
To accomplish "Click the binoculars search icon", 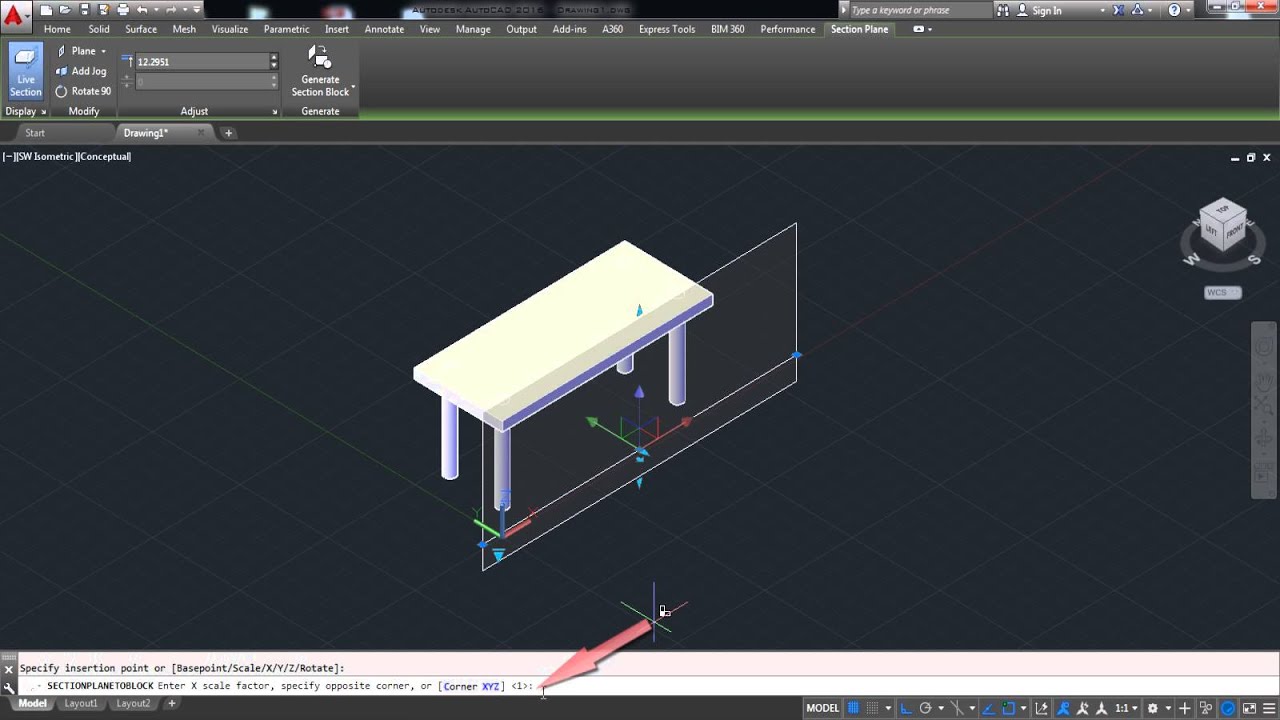I will 1003,10.
